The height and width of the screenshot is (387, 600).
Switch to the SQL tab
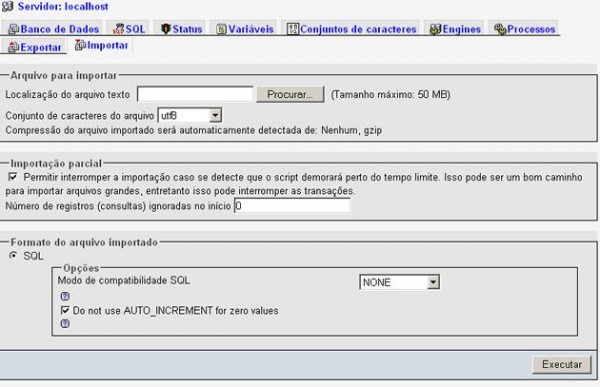pos(129,29)
